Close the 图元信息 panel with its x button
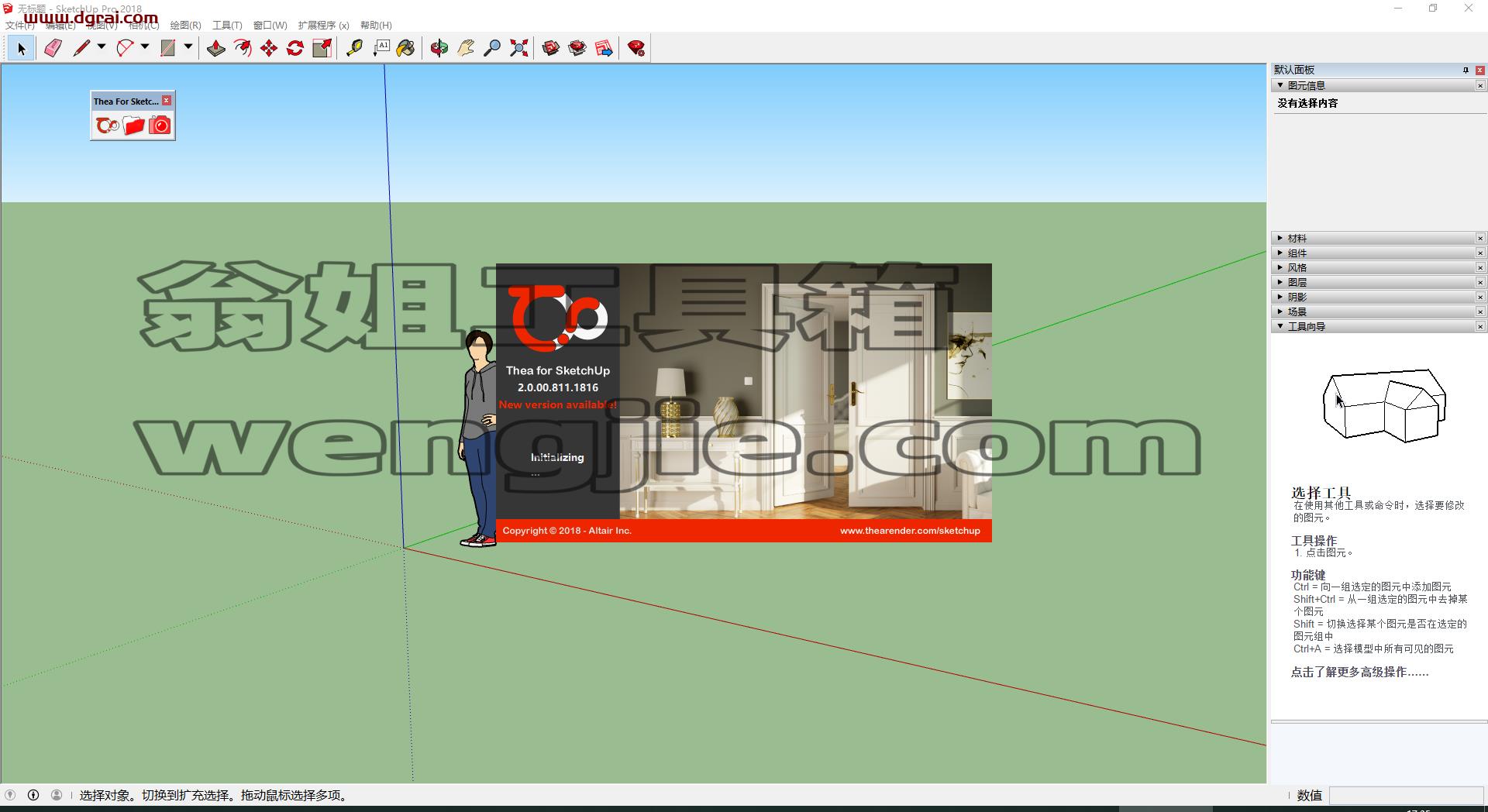 (x=1480, y=85)
